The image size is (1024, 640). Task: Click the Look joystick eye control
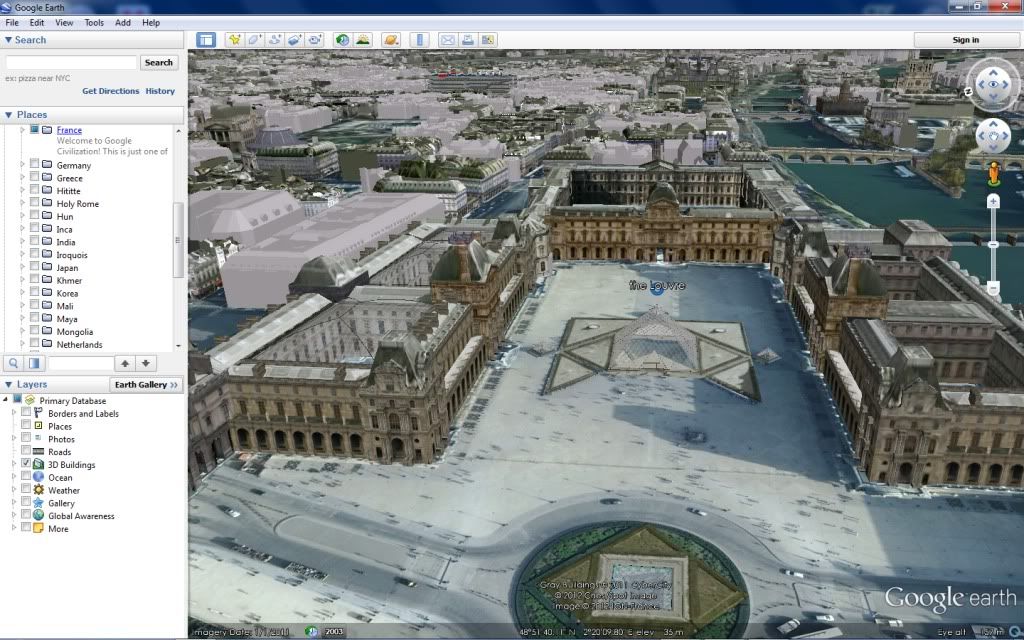pos(993,85)
